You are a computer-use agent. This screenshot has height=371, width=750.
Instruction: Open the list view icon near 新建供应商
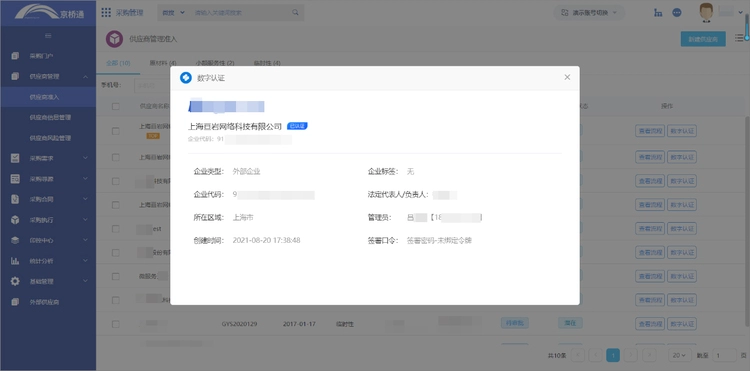[739, 38]
